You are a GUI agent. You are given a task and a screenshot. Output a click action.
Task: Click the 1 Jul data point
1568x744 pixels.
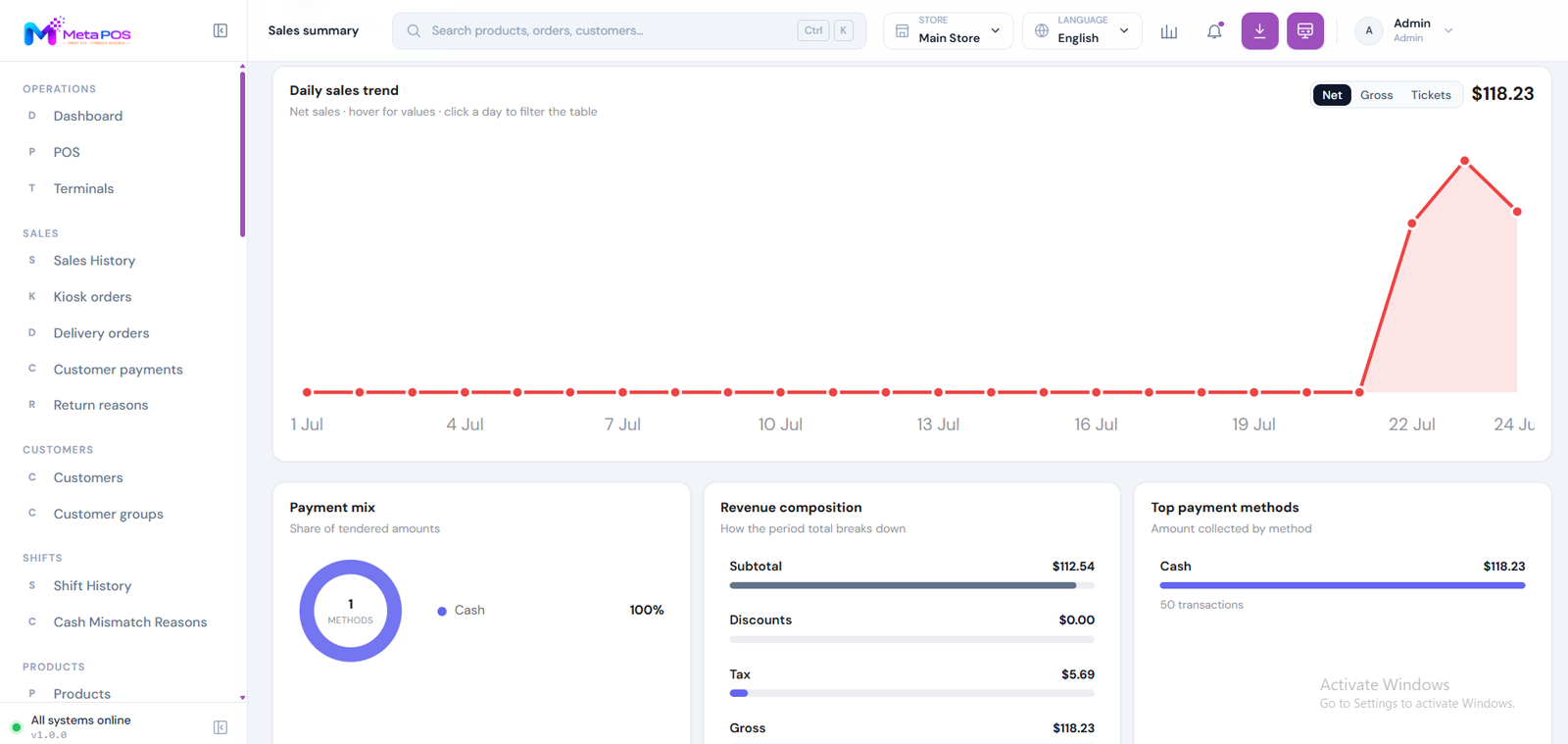pyautogui.click(x=307, y=392)
